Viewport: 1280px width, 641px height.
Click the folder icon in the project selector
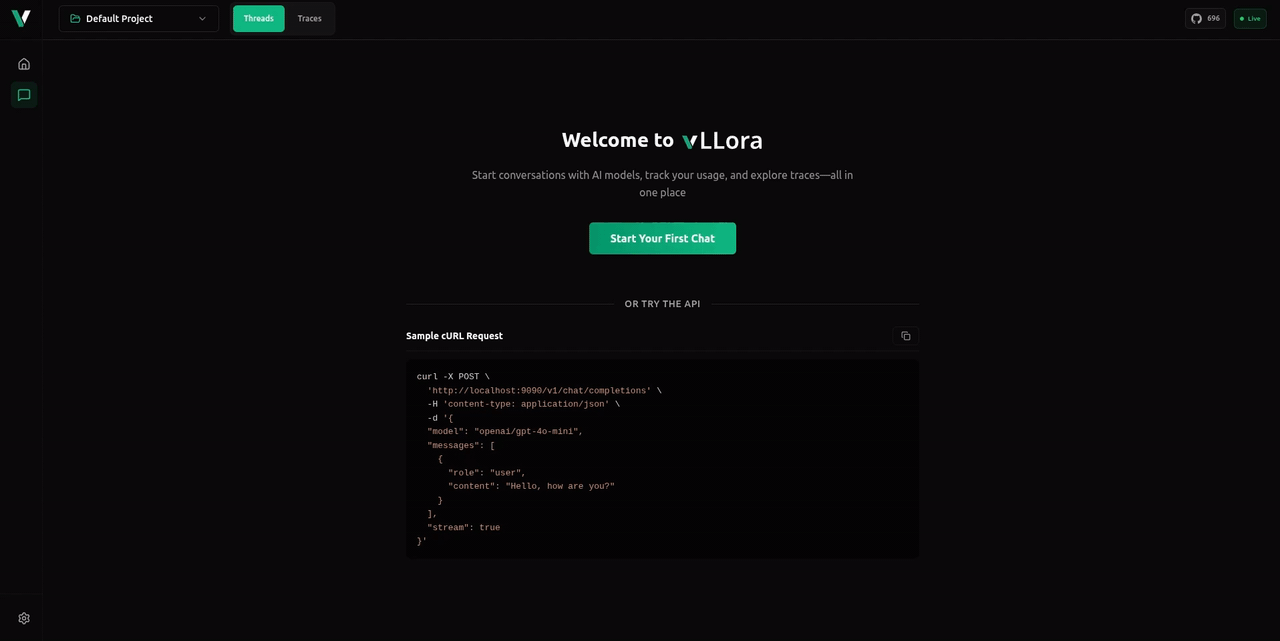click(x=75, y=18)
